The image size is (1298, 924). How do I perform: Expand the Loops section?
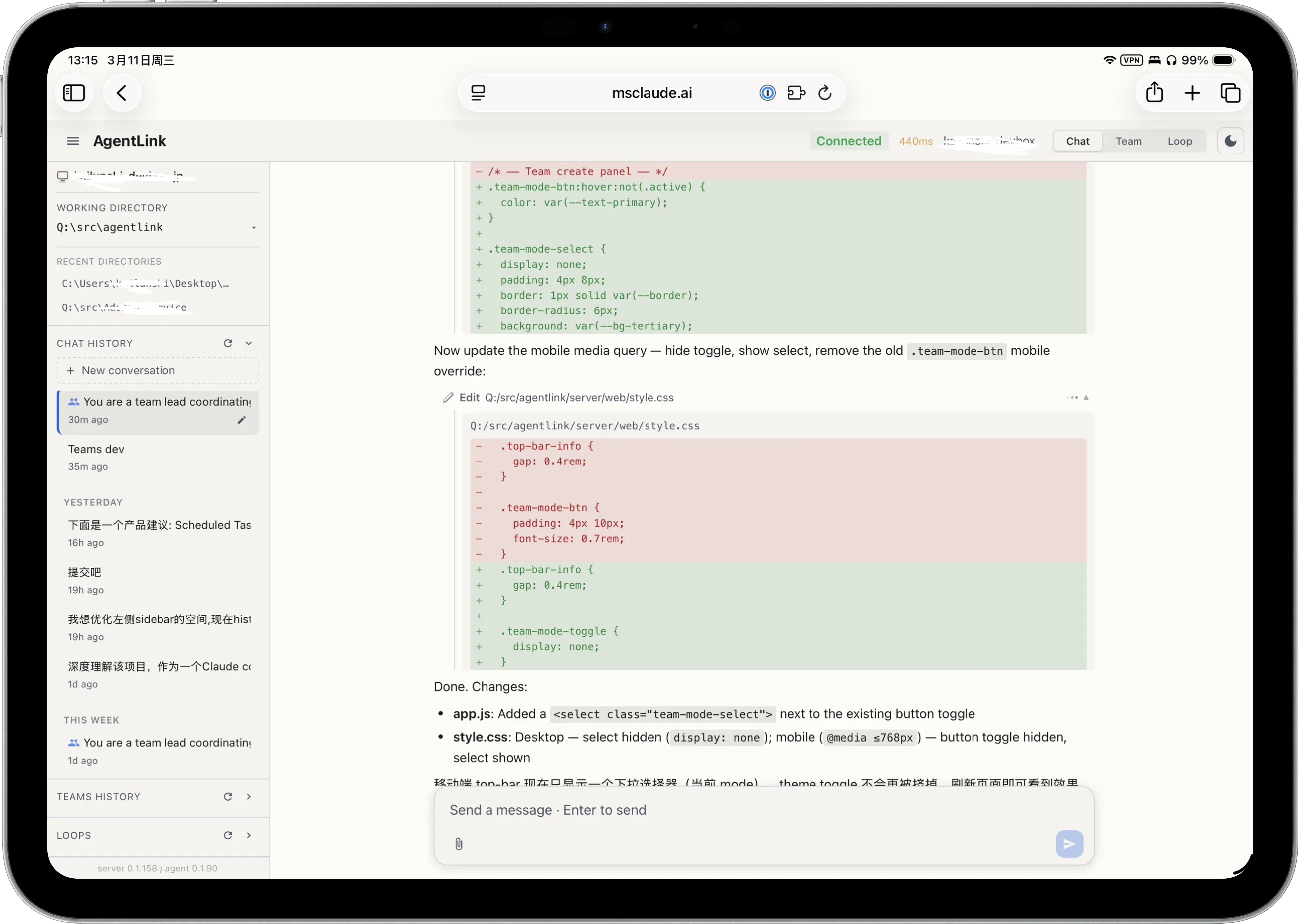(249, 835)
